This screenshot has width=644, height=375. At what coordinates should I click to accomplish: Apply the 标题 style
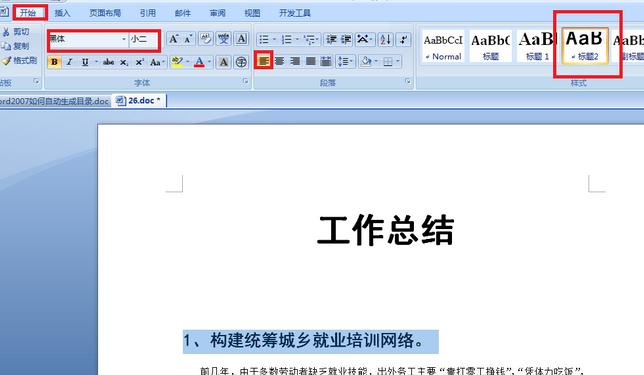pos(490,46)
